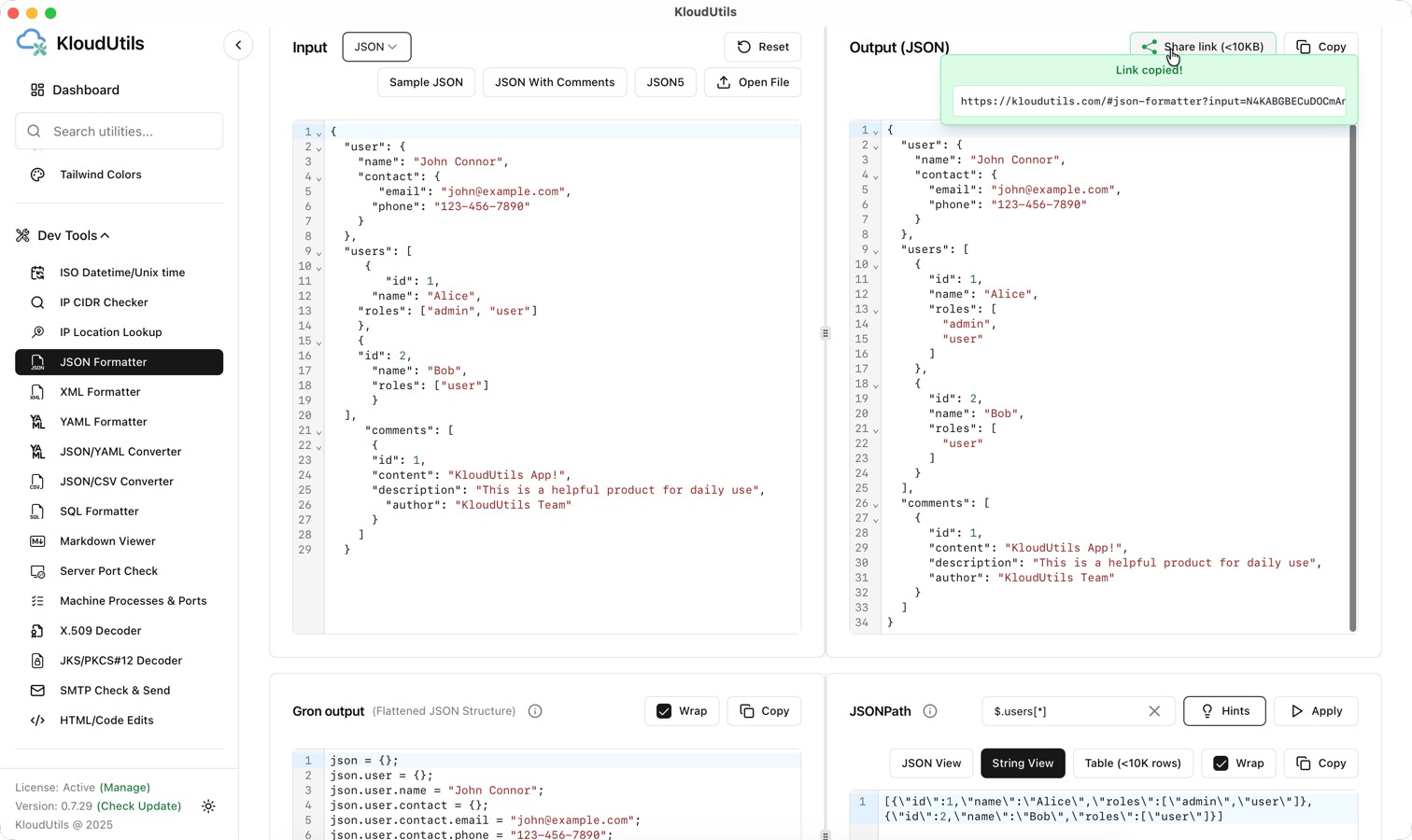This screenshot has width=1412, height=840.
Task: Switch to JSON View tab
Action: (x=930, y=763)
